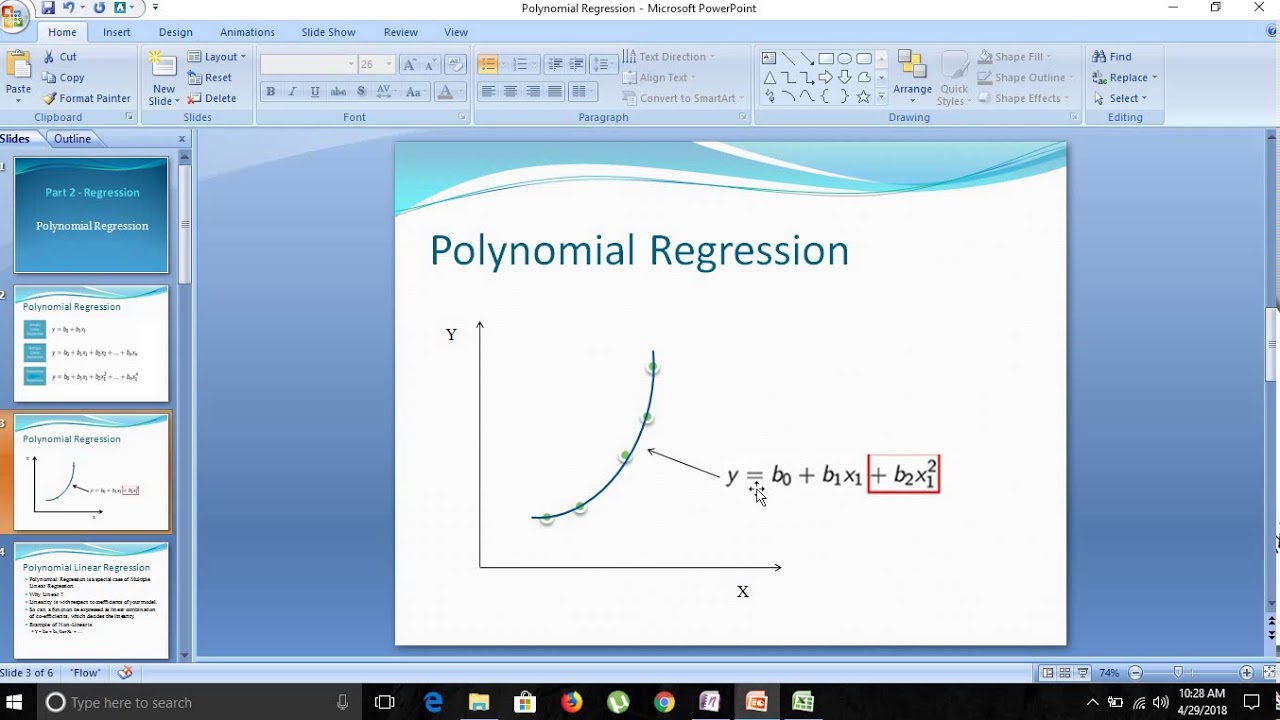The width and height of the screenshot is (1280, 720).
Task: Activate the Format Painter brush
Action: (49, 98)
